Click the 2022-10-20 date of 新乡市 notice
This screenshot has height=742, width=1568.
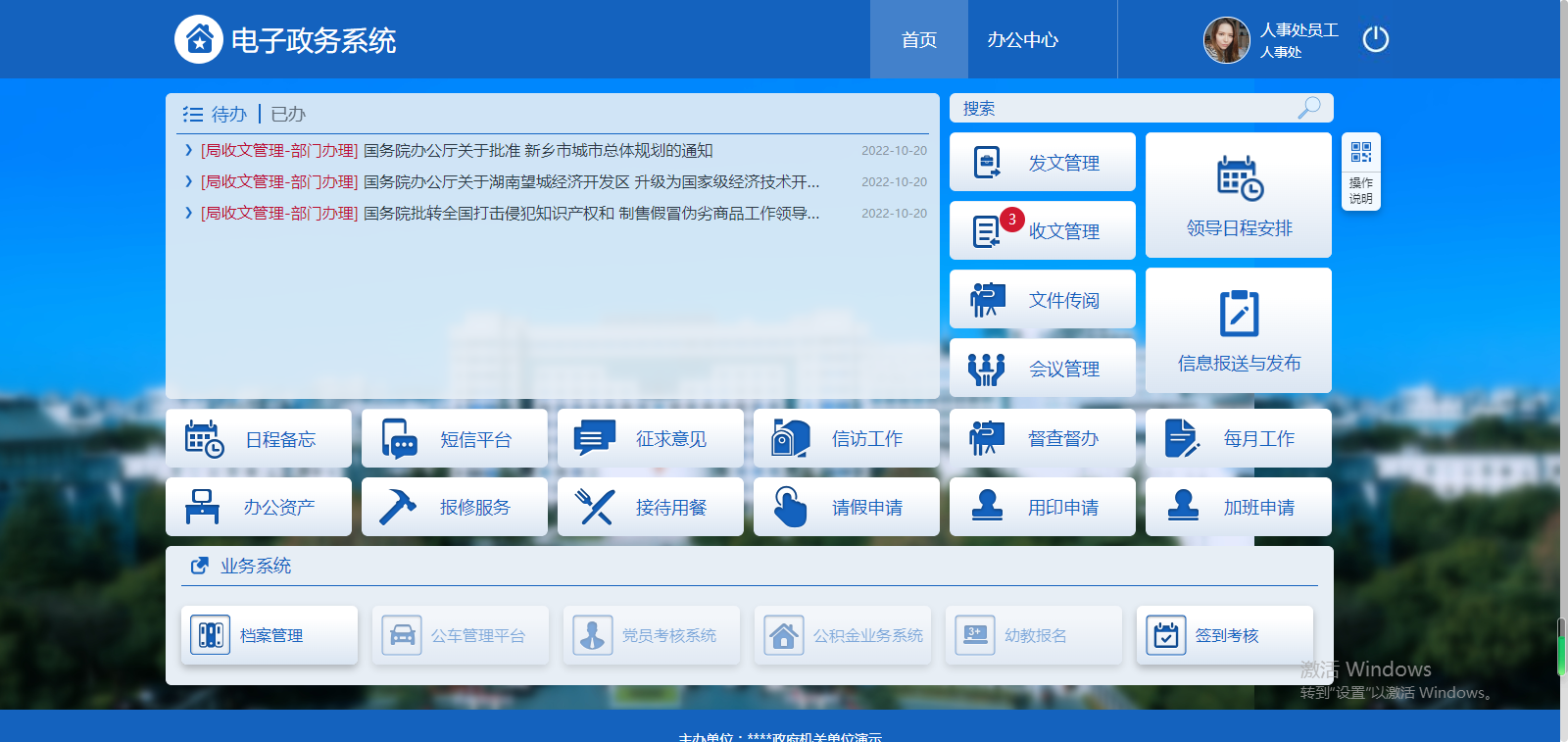(x=894, y=150)
